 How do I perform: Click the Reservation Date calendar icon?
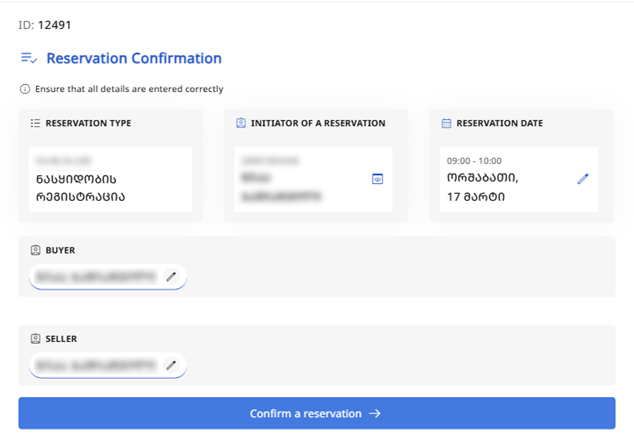tap(446, 123)
